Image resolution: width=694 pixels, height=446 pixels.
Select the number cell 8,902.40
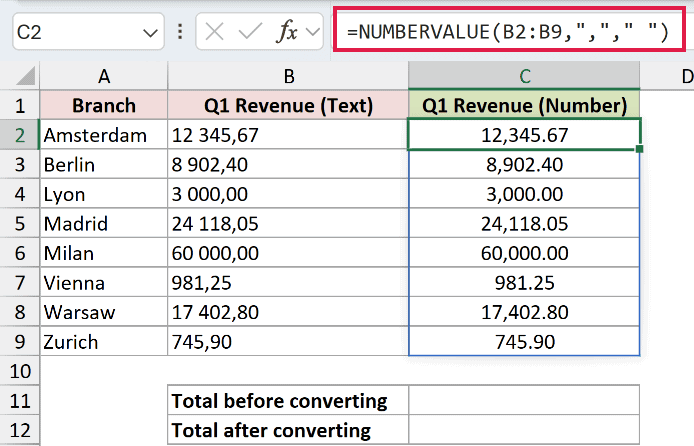(x=524, y=164)
